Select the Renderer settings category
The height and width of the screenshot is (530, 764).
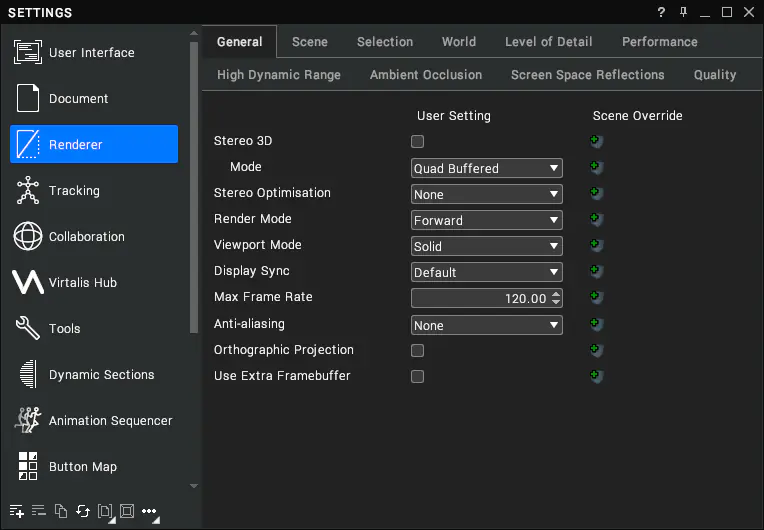click(x=94, y=144)
